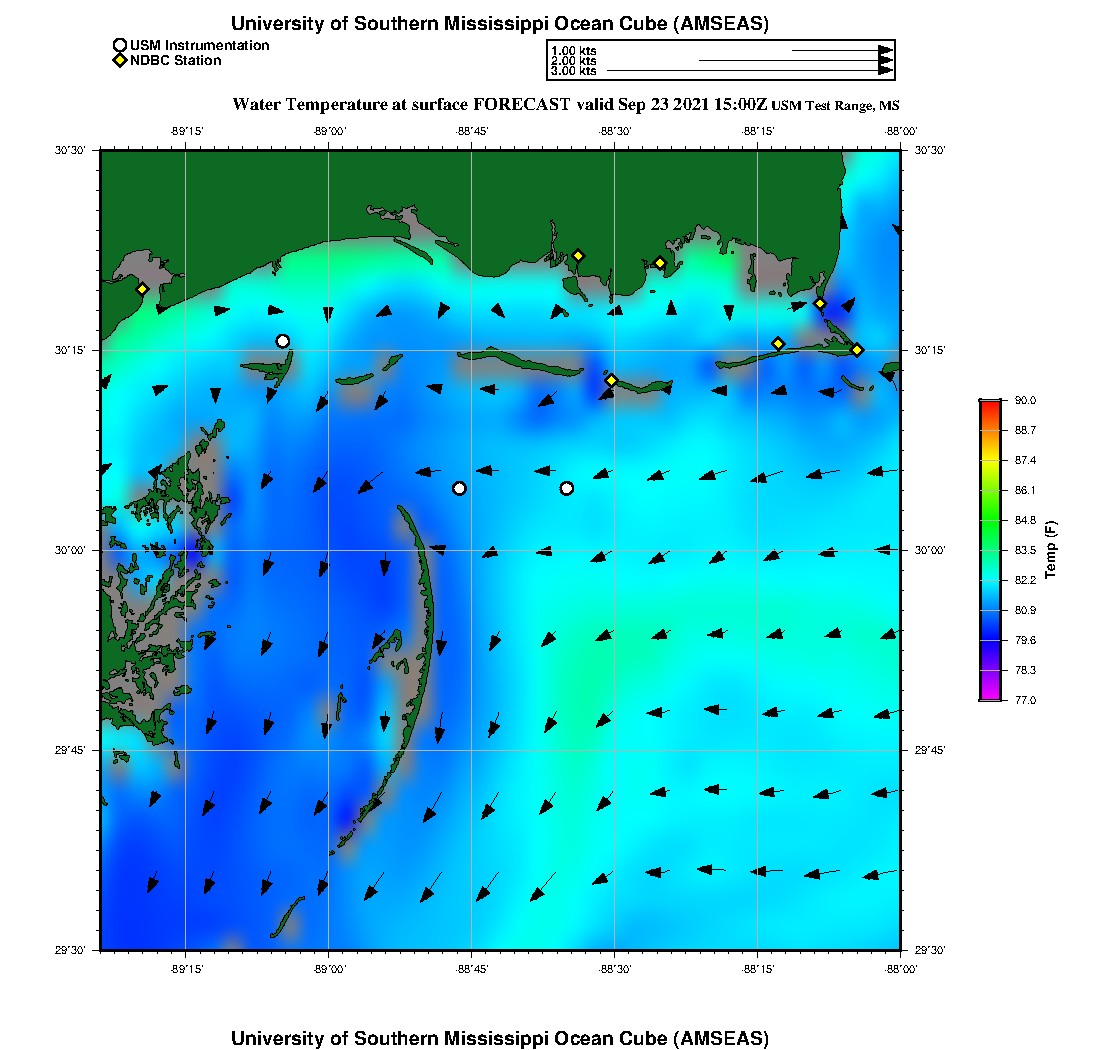Click the 86.1 color bar value
Image resolution: width=1100 pixels, height=1050 pixels.
click(1025, 490)
